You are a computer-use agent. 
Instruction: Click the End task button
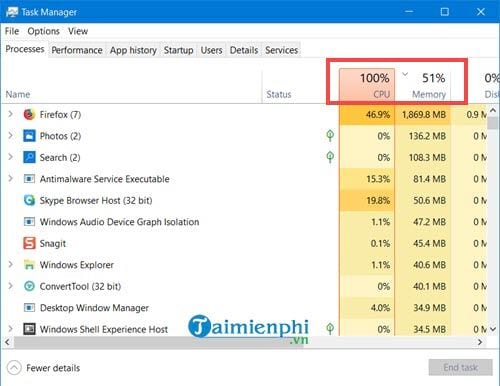pos(460,367)
